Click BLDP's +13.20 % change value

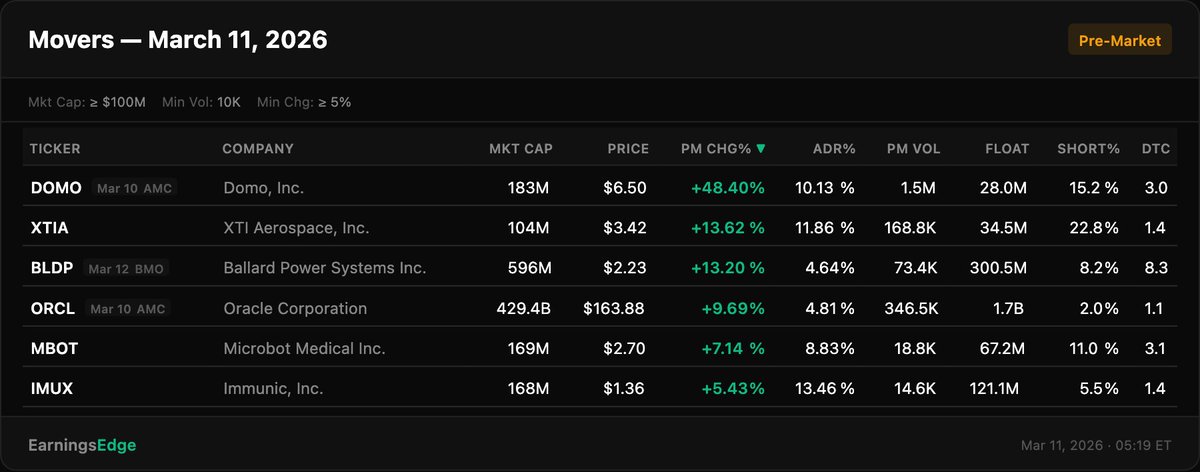coord(728,268)
